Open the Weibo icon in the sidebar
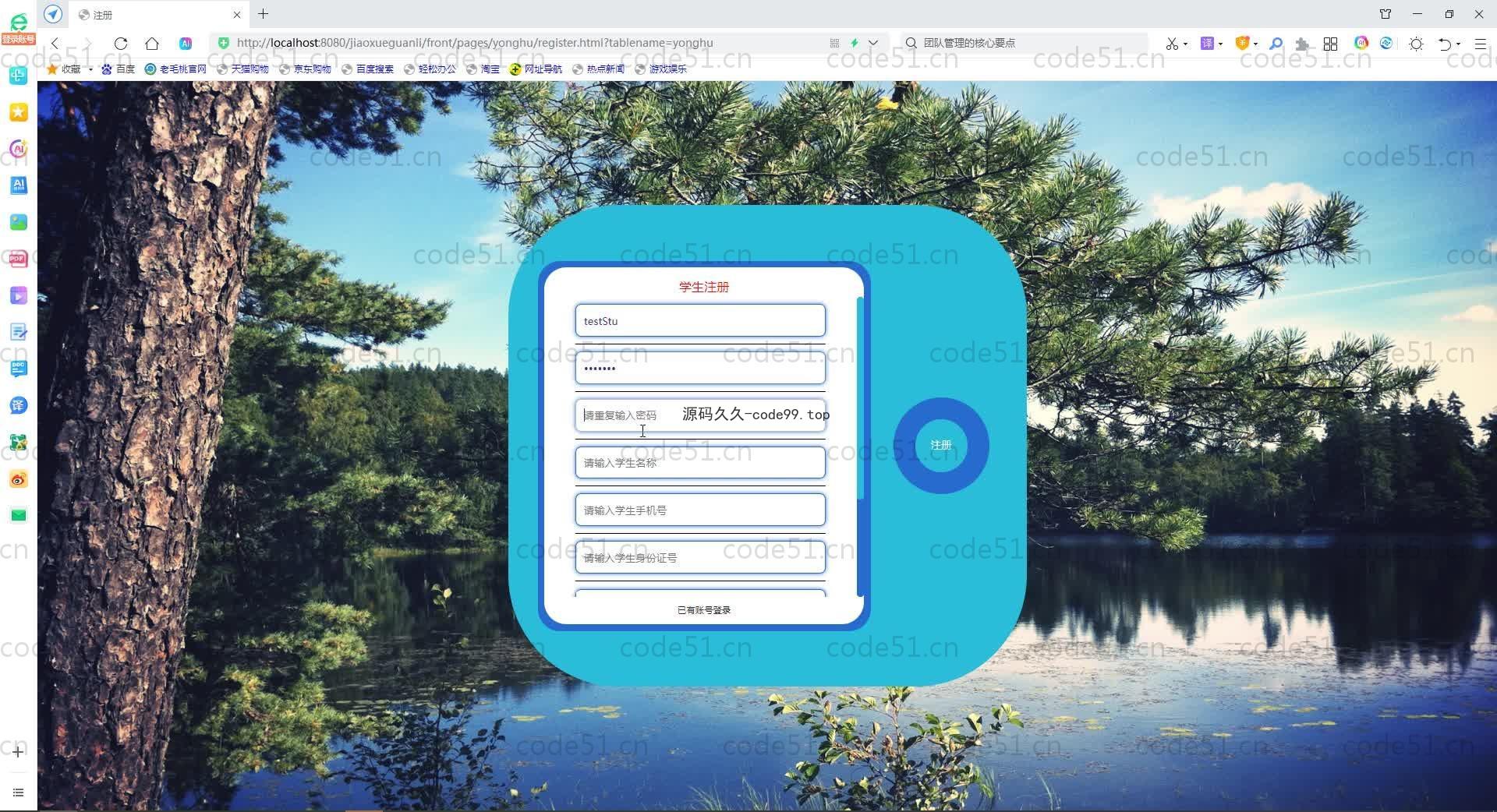 click(18, 479)
